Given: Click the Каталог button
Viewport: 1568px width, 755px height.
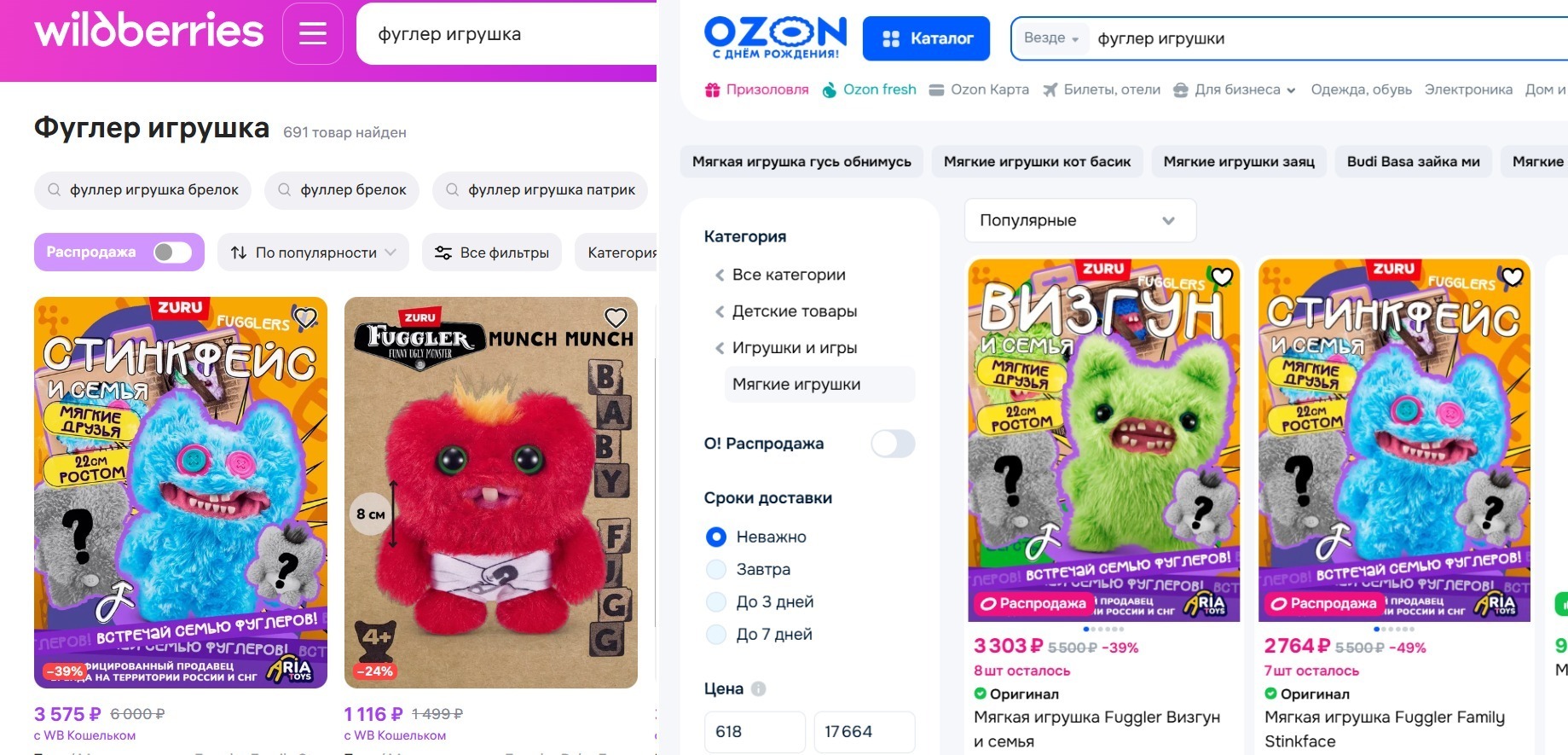Looking at the screenshot, I should (926, 38).
